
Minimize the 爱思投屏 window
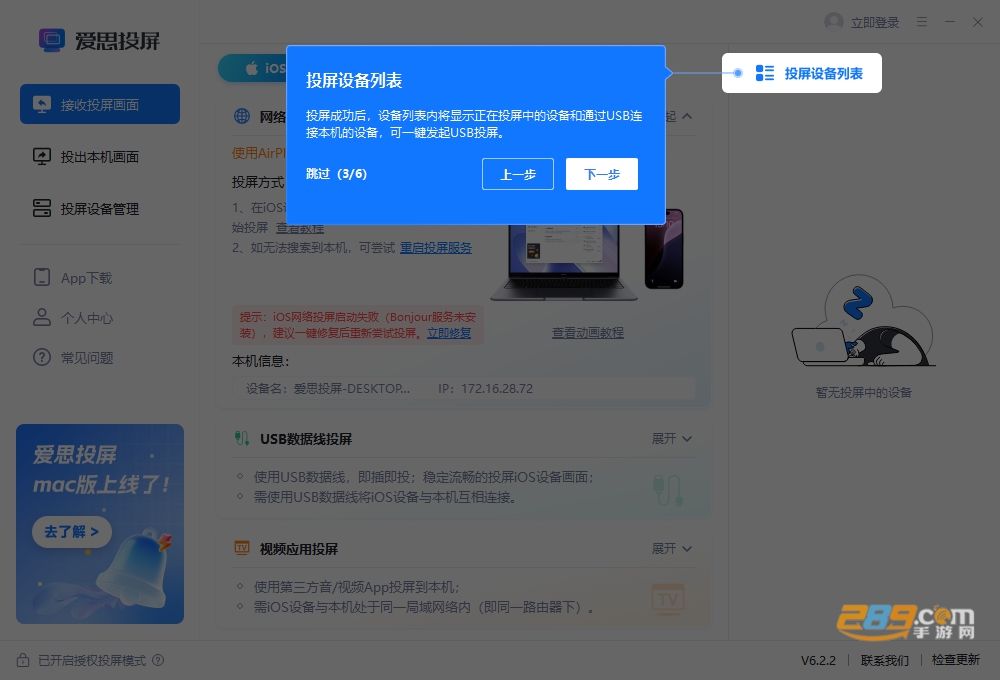tap(950, 22)
